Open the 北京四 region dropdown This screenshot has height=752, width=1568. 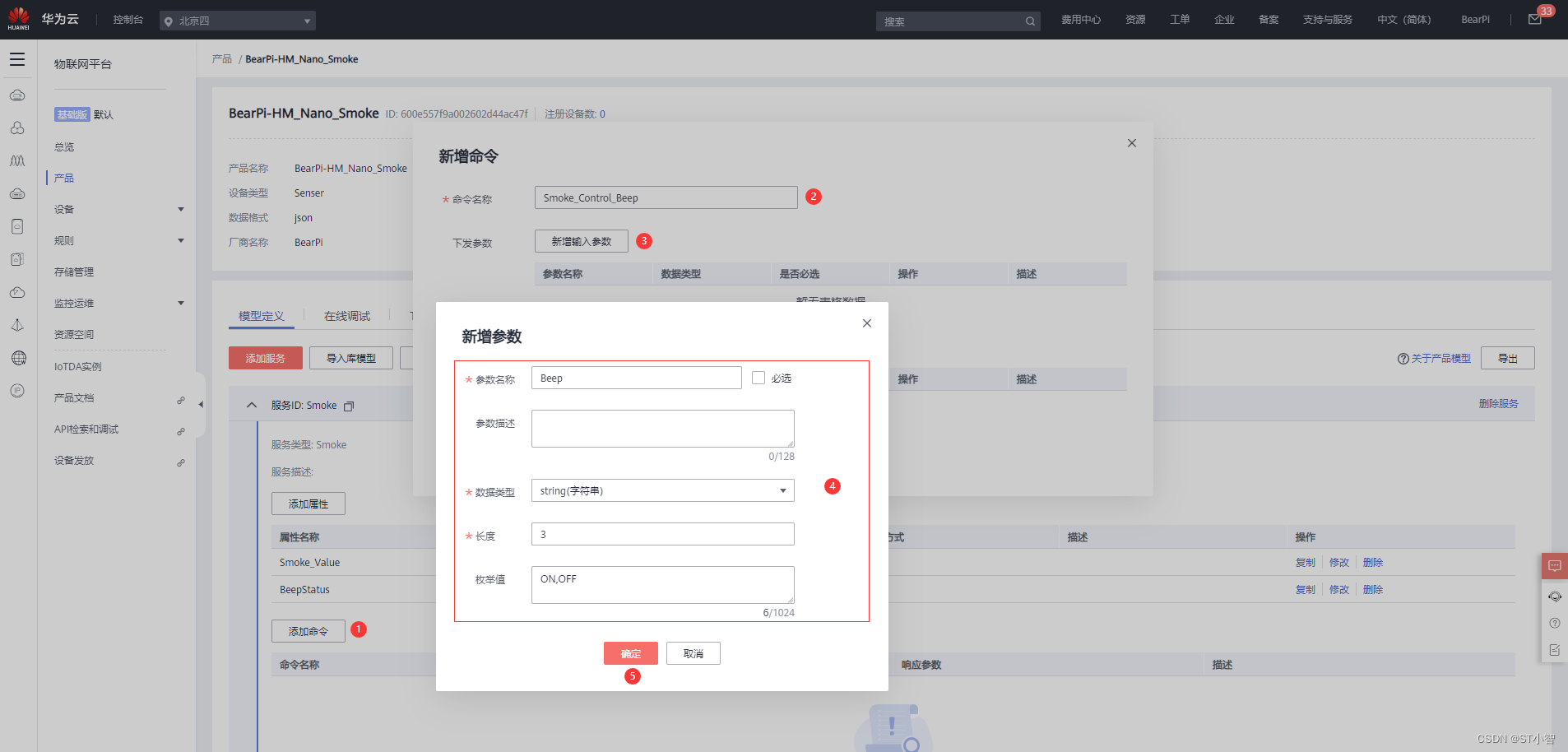(x=238, y=21)
